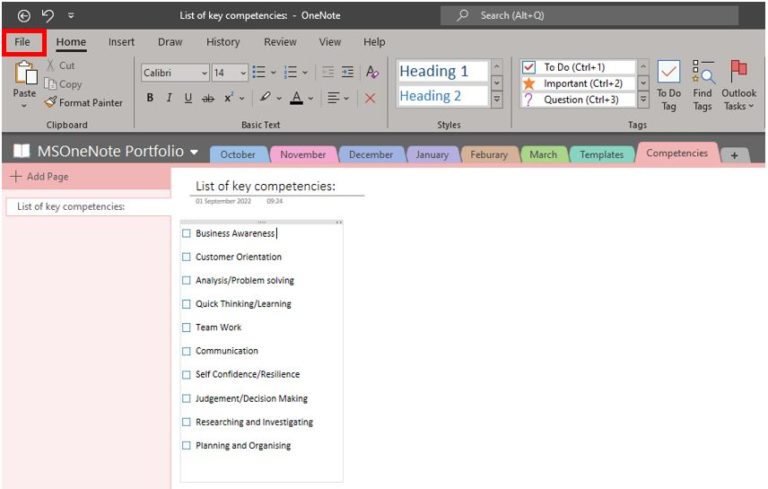Tick the Team Work checkbox
768x489 pixels.
pyautogui.click(x=186, y=327)
